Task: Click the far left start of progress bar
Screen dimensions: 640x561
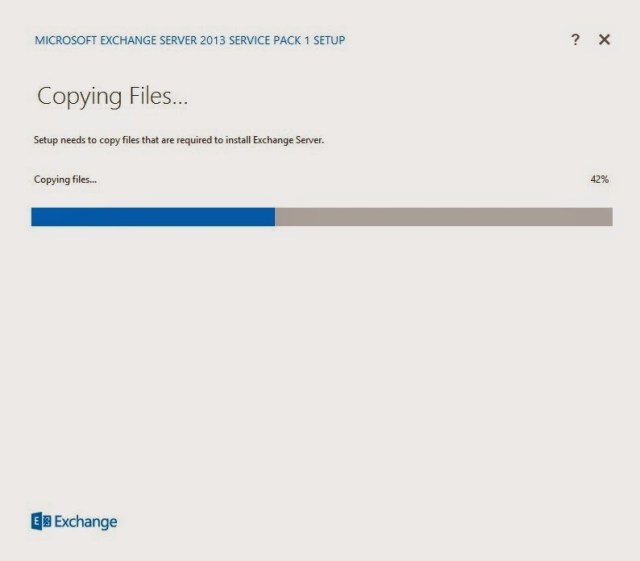Action: coord(35,217)
